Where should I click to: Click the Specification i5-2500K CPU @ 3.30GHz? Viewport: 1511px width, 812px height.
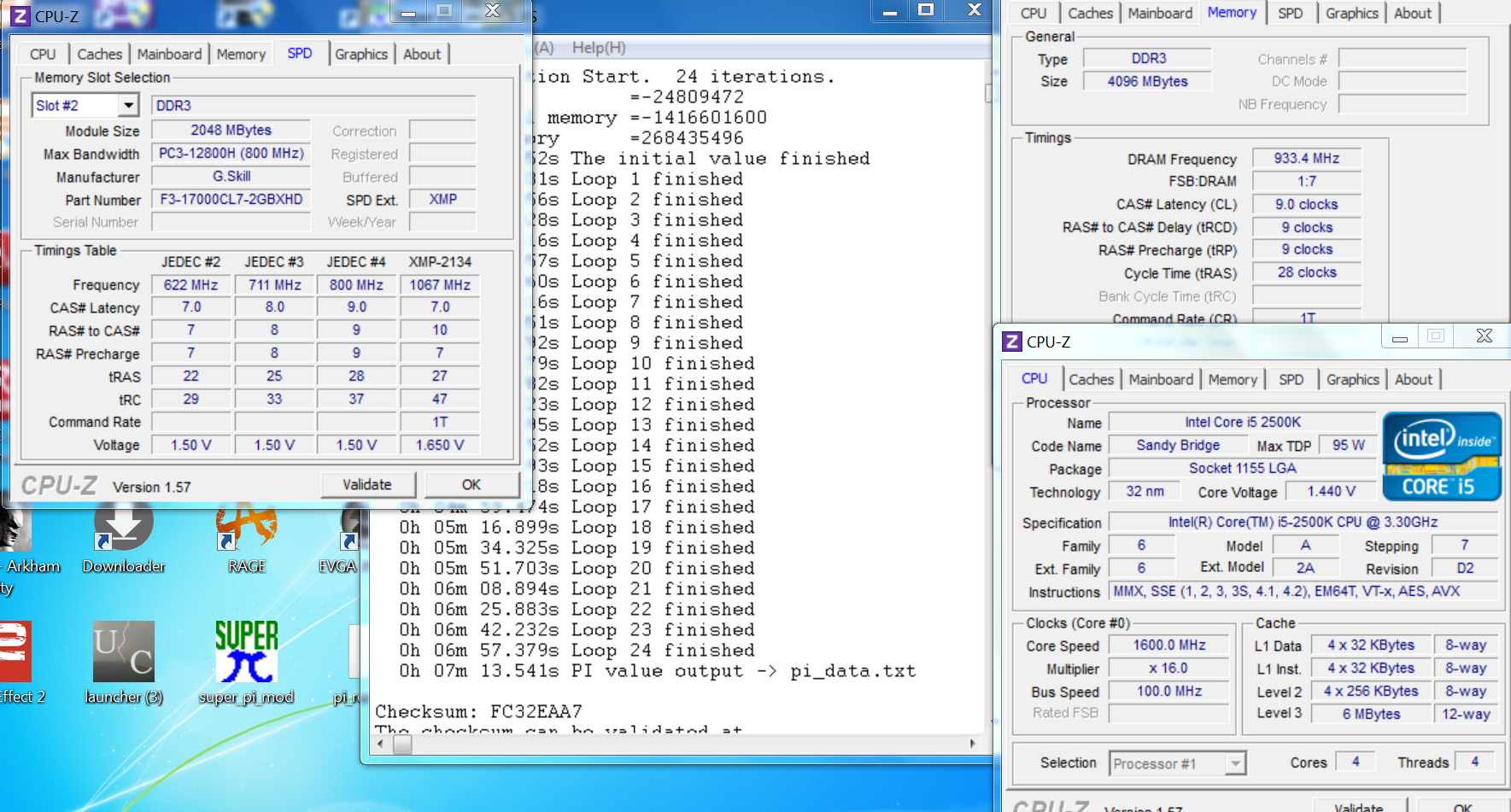coord(1303,522)
